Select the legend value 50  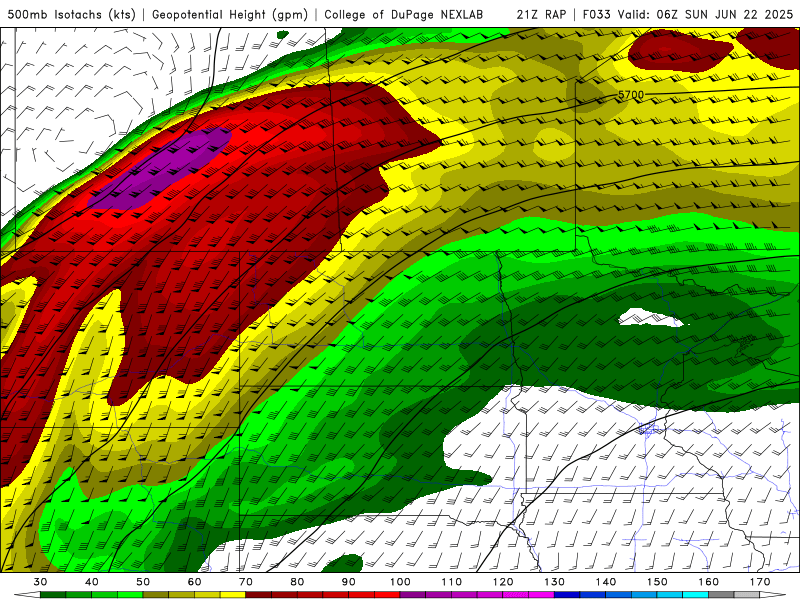(143, 582)
